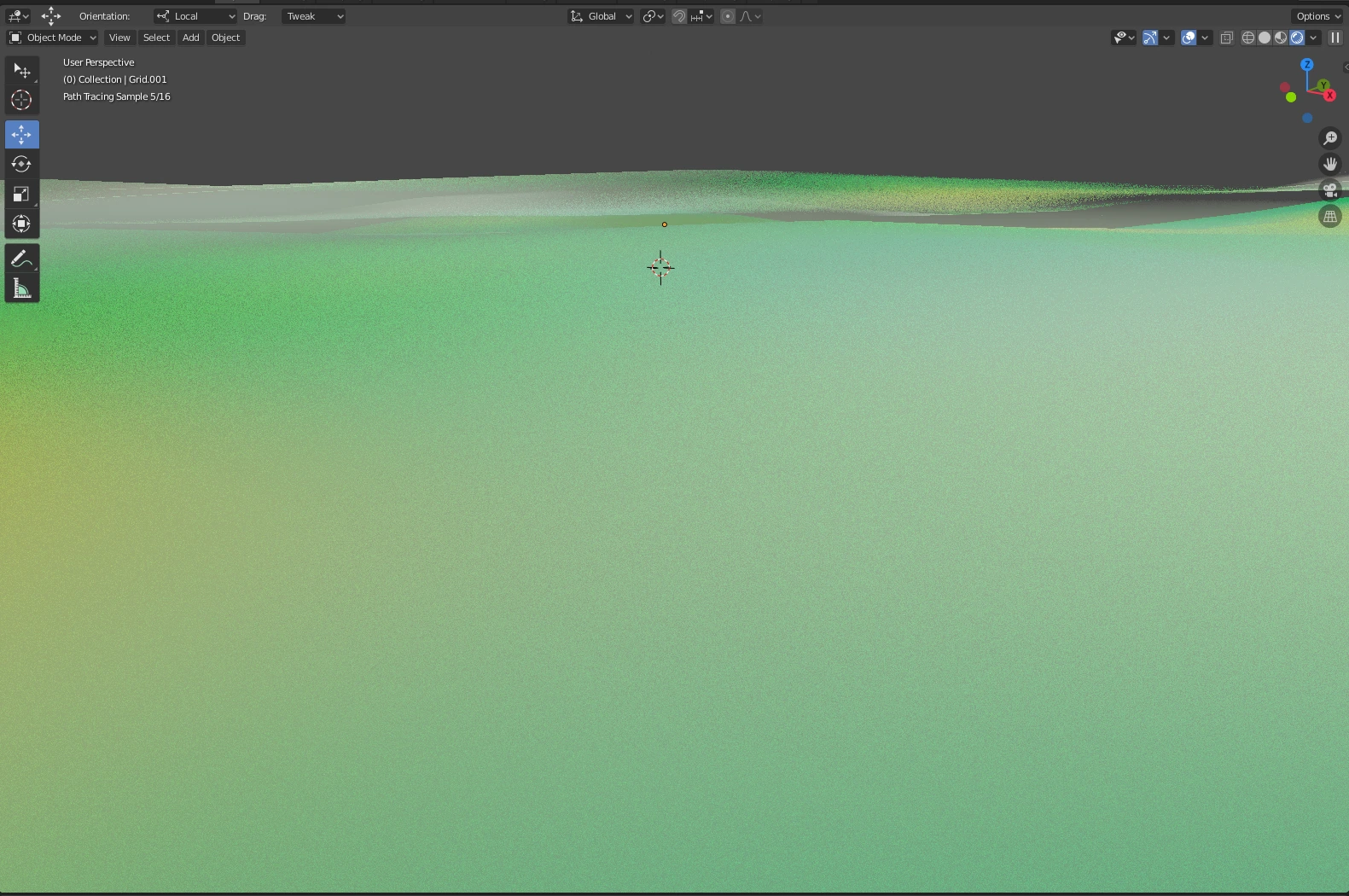Pick the Annotate pencil tool
The image size is (1349, 896).
(21, 259)
